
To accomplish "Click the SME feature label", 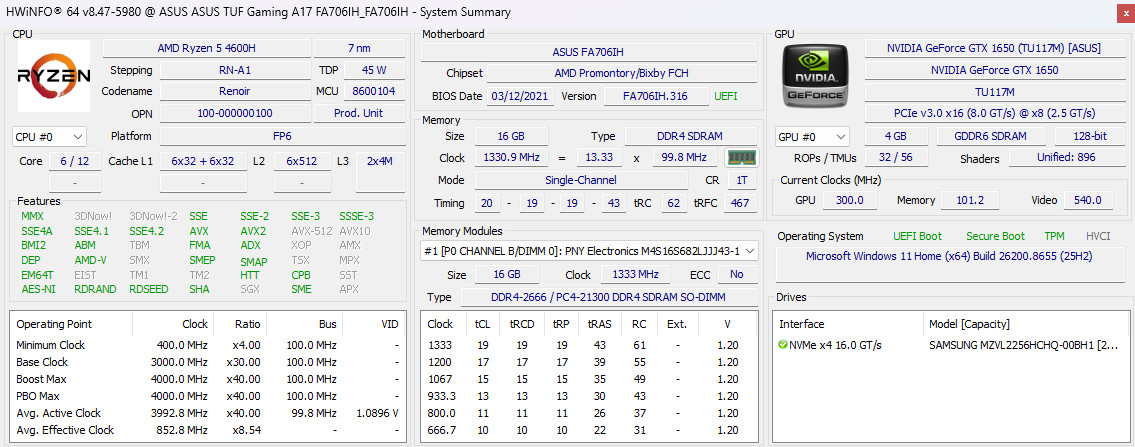I will [301, 289].
